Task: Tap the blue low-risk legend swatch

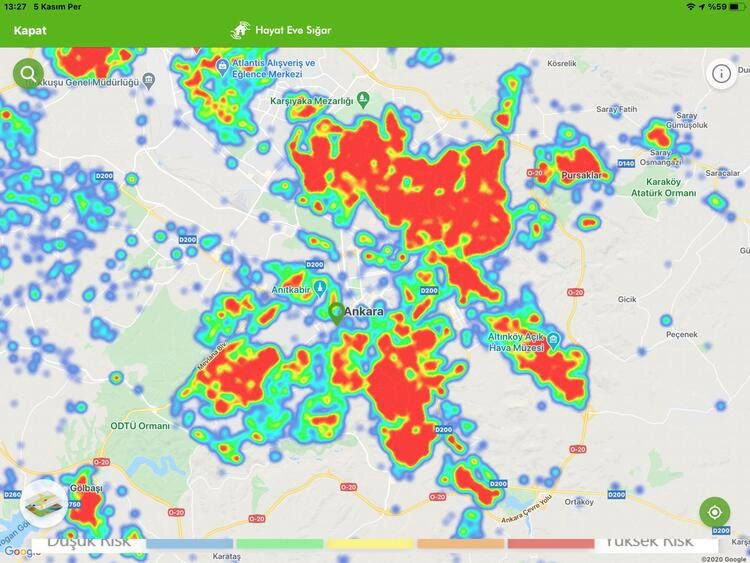Action: [189, 544]
